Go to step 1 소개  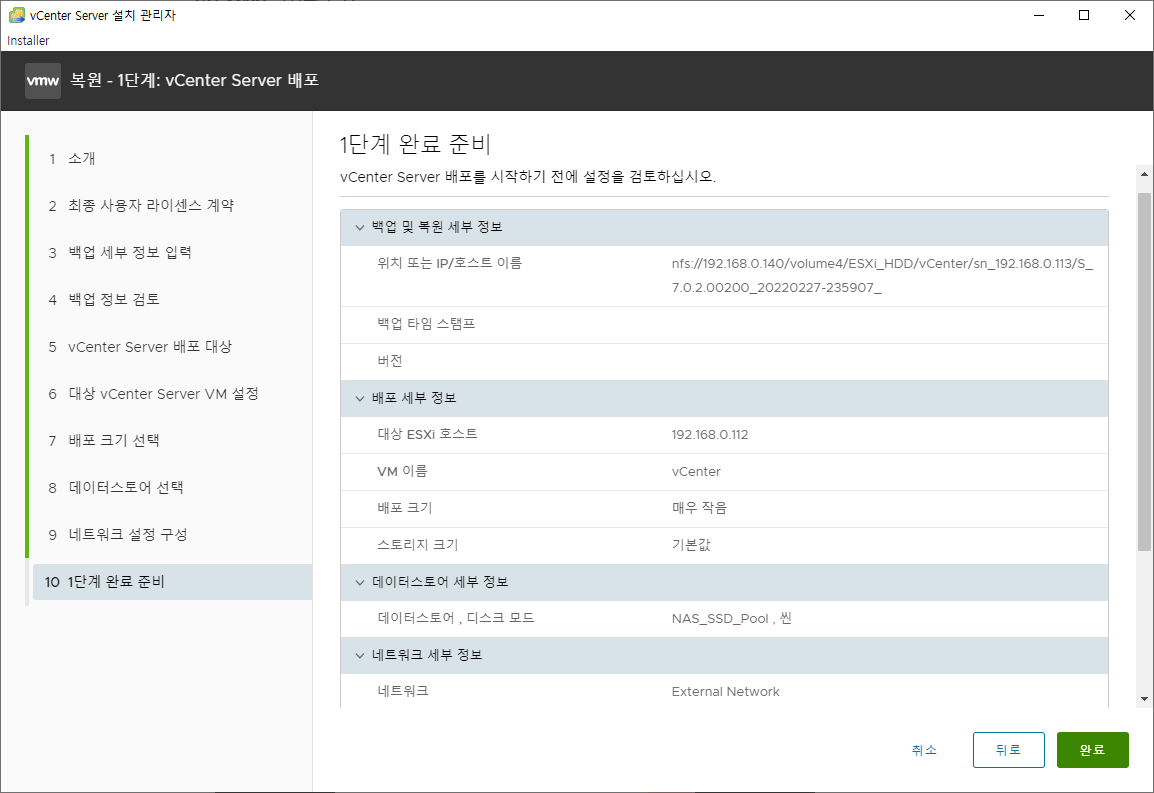coord(72,158)
